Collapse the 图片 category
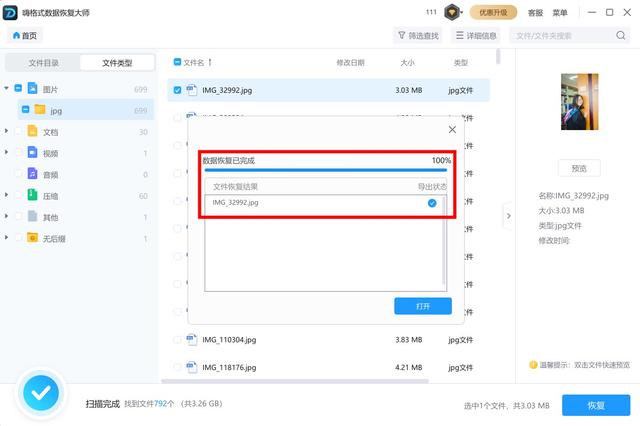The height and width of the screenshot is (426, 640). pyautogui.click(x=6, y=88)
